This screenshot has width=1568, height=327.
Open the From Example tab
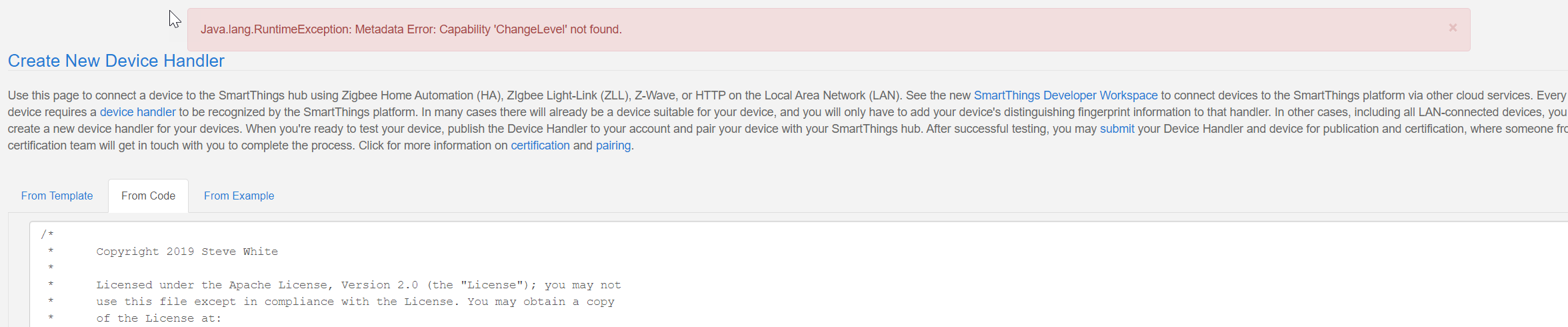pyautogui.click(x=239, y=196)
